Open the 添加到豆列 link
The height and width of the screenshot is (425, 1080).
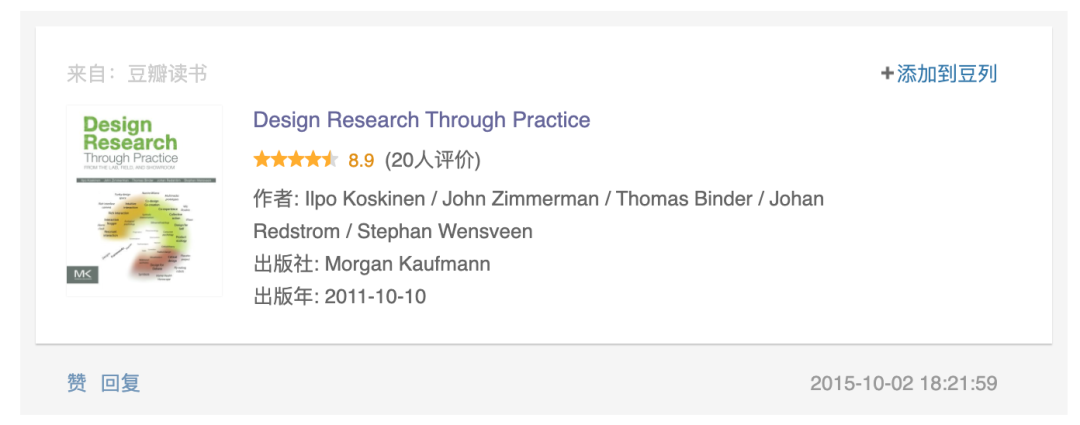click(946, 74)
